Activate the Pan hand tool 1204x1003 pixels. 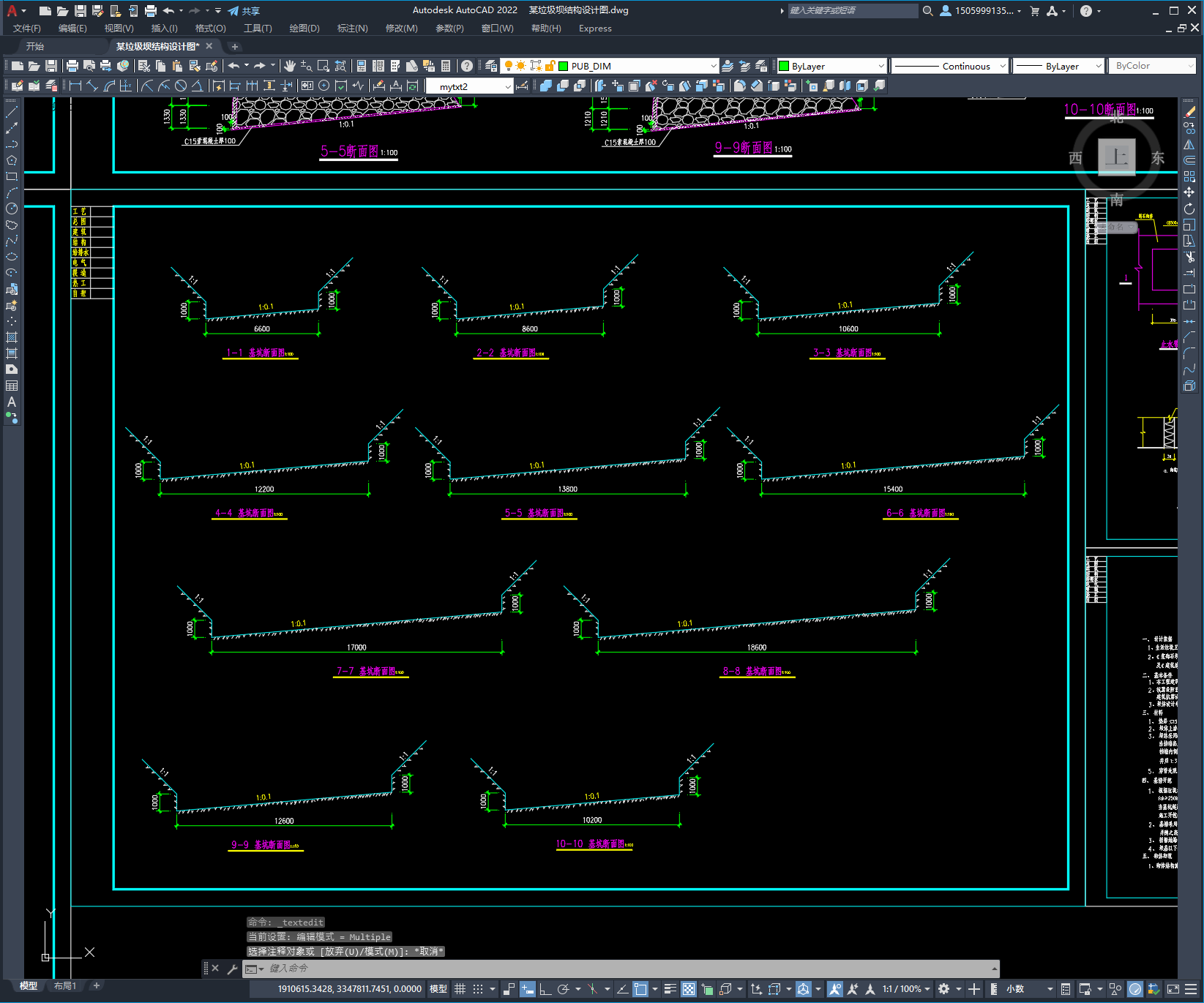click(x=290, y=66)
